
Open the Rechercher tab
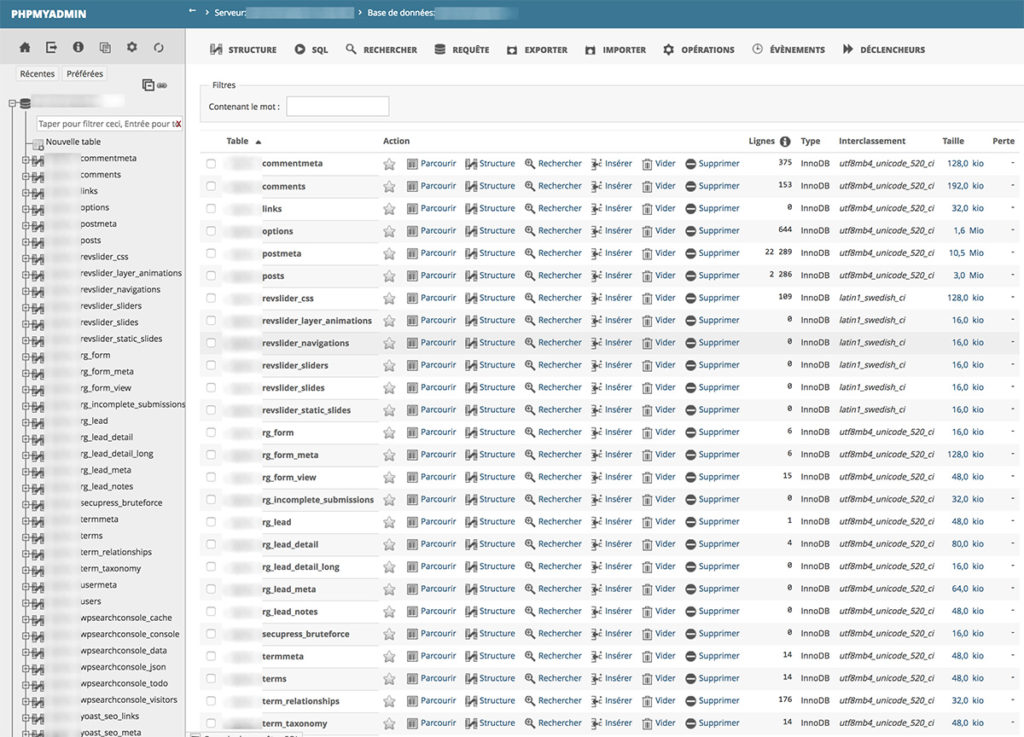(x=381, y=50)
